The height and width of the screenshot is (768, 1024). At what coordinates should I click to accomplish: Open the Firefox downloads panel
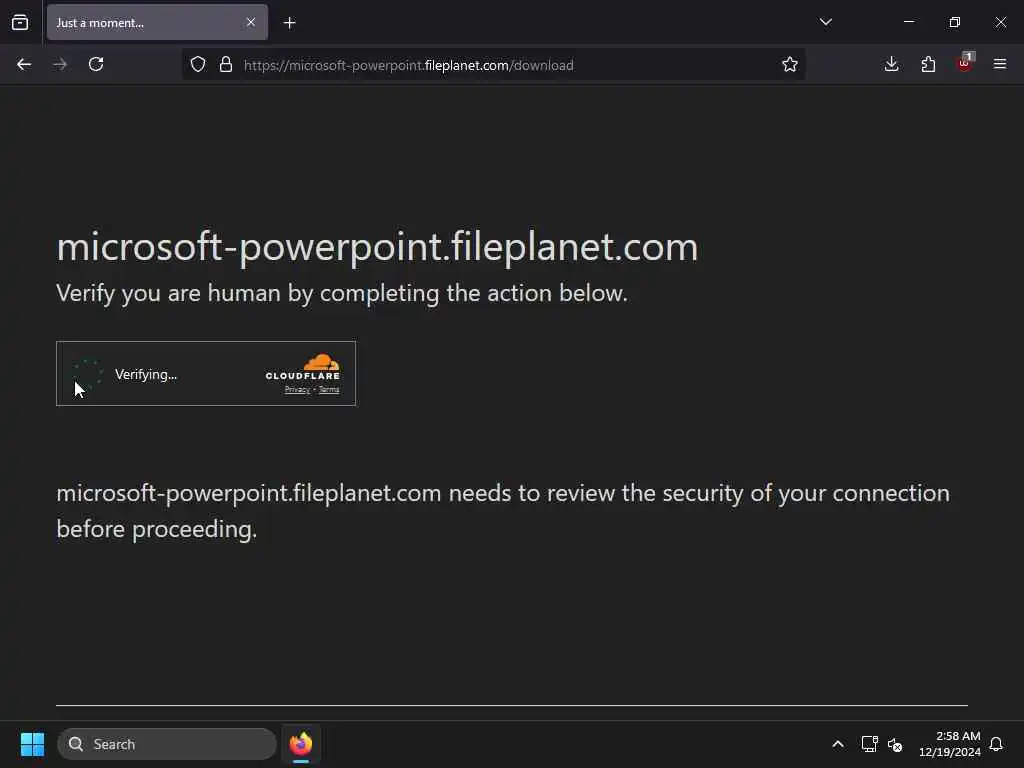point(891,64)
